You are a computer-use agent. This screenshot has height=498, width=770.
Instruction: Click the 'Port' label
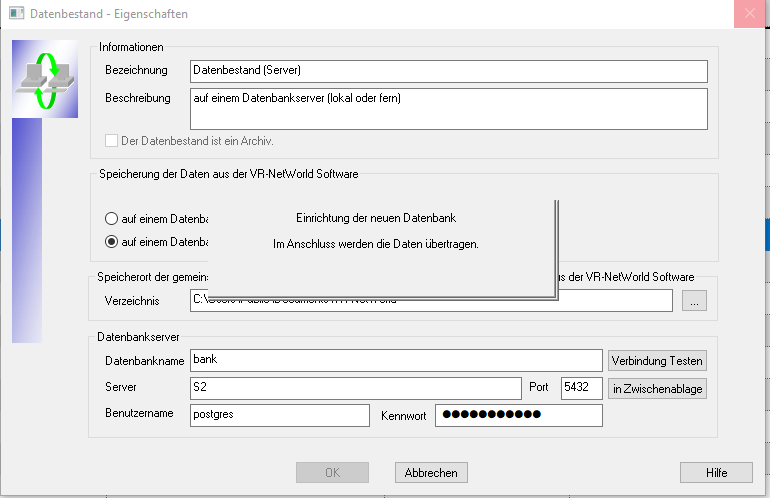[539, 387]
